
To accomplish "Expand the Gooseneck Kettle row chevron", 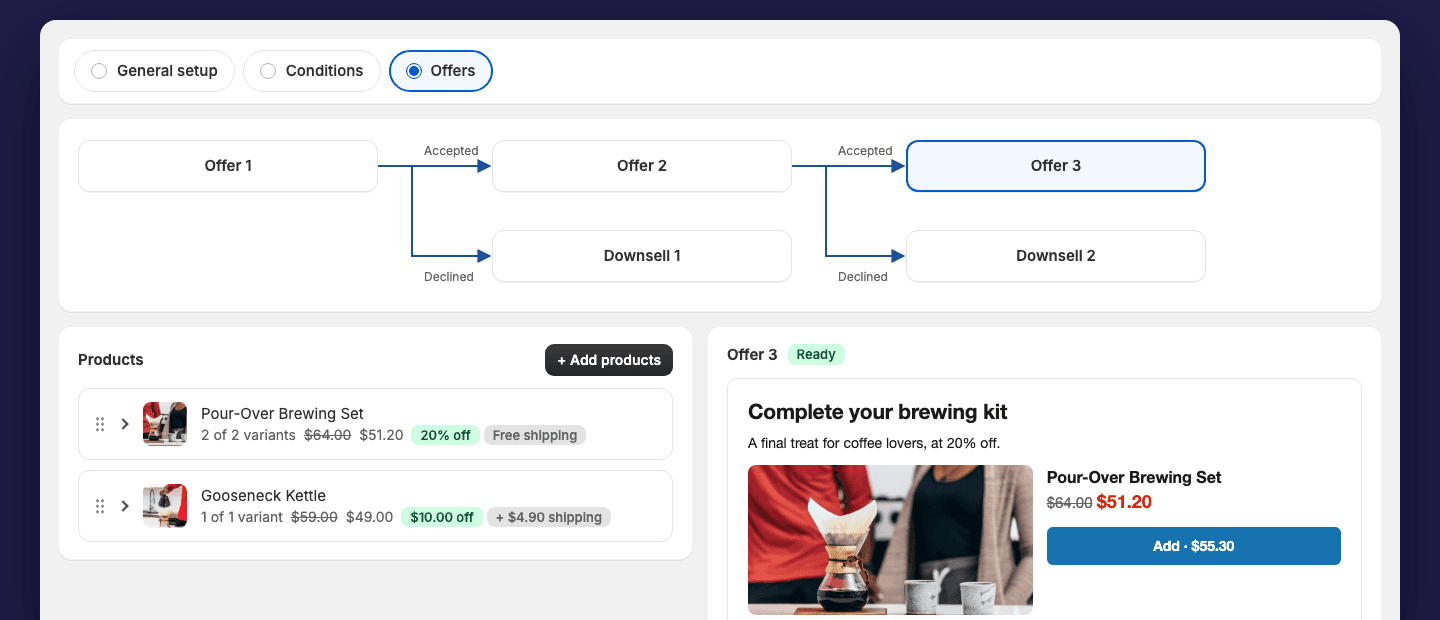I will tap(125, 506).
